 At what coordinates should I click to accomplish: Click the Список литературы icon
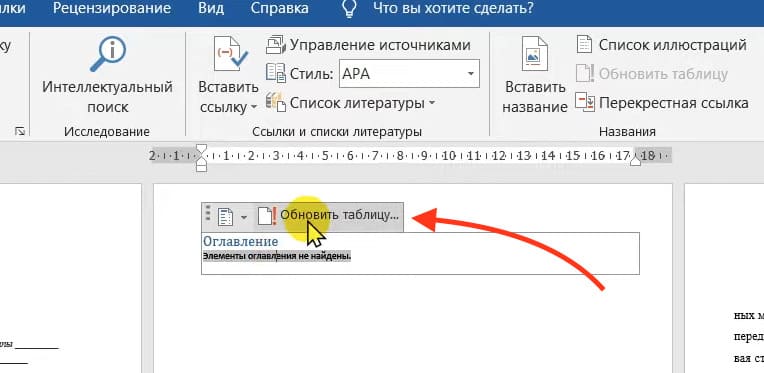pyautogui.click(x=276, y=102)
